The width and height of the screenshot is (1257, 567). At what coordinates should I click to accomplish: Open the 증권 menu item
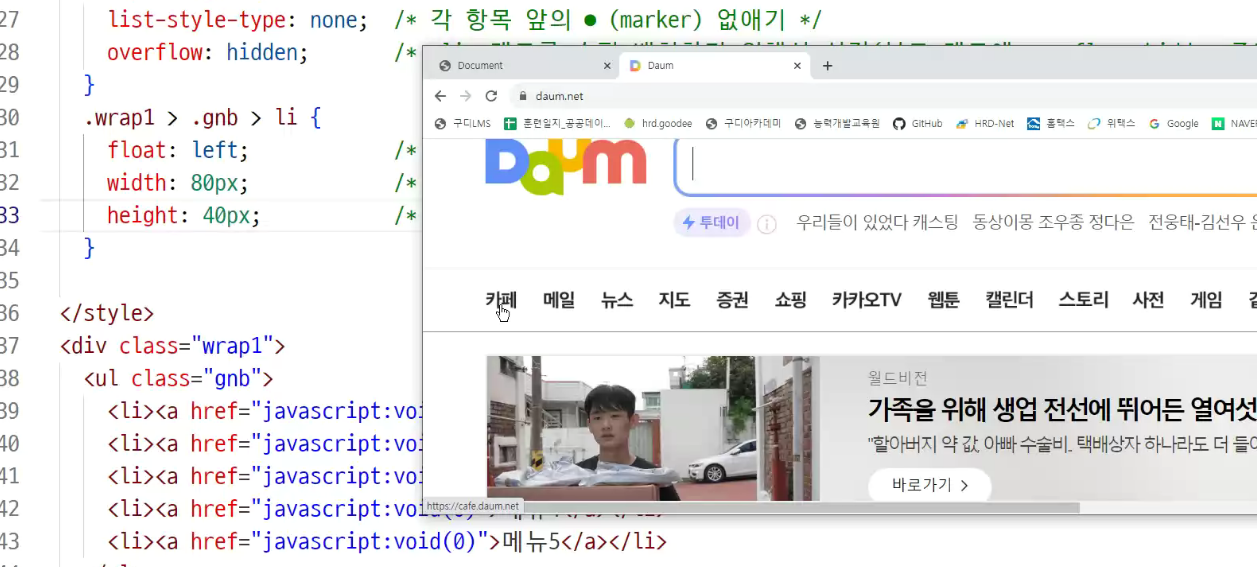pyautogui.click(x=732, y=300)
